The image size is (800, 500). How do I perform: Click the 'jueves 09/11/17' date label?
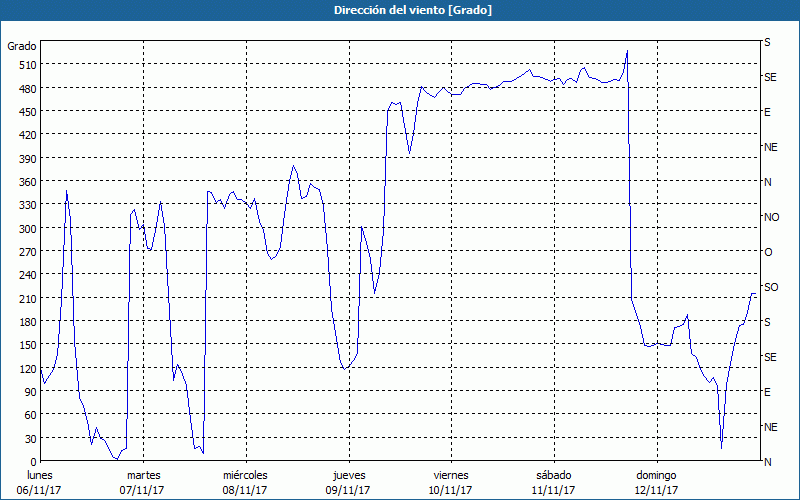(x=348, y=482)
